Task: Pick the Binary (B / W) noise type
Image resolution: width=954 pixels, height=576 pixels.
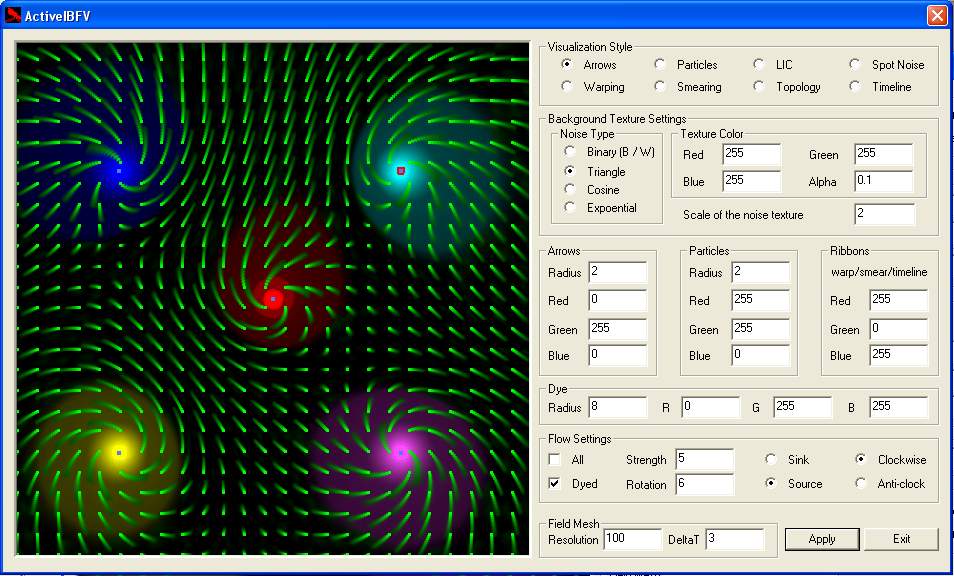Action: point(570,152)
